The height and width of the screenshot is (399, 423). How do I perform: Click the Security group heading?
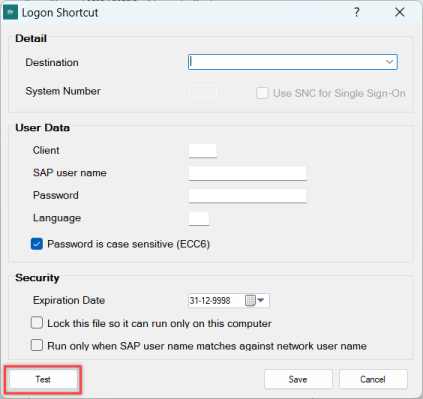(37, 278)
